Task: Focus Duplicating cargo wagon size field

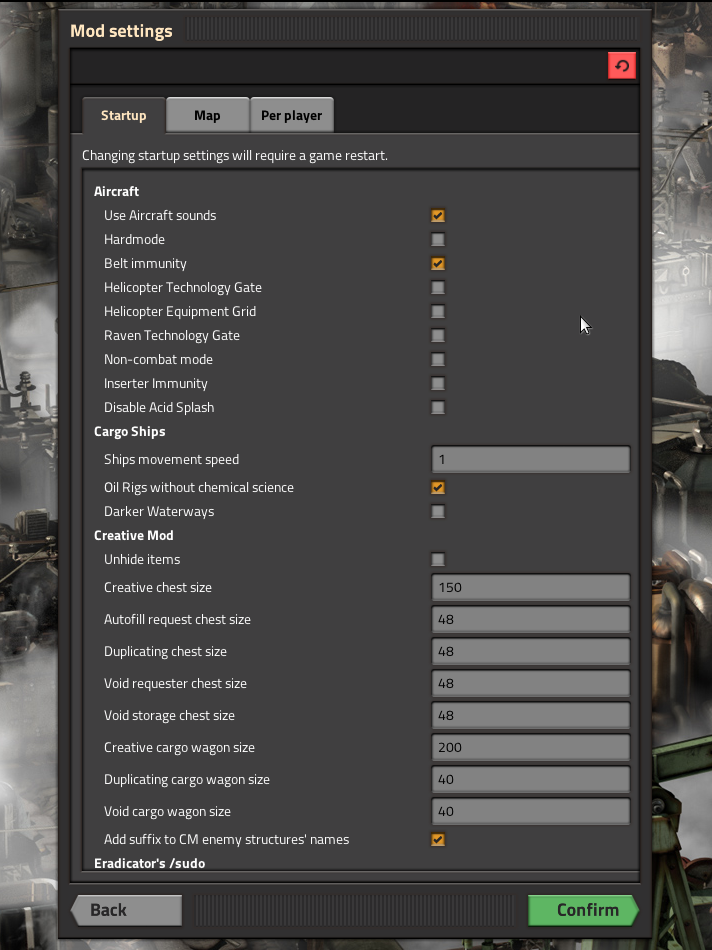Action: [530, 780]
